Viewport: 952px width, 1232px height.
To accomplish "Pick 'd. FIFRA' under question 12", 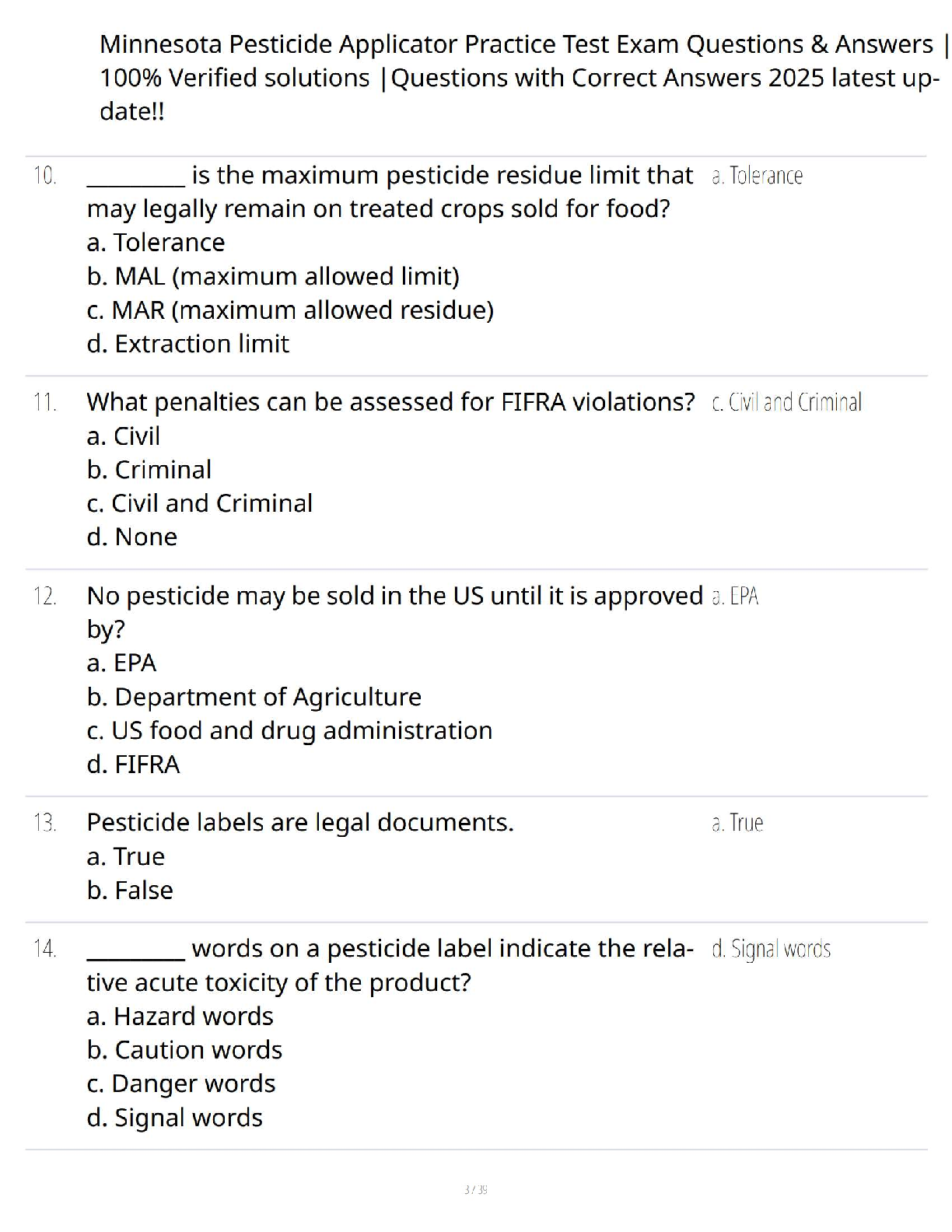I will (x=133, y=765).
